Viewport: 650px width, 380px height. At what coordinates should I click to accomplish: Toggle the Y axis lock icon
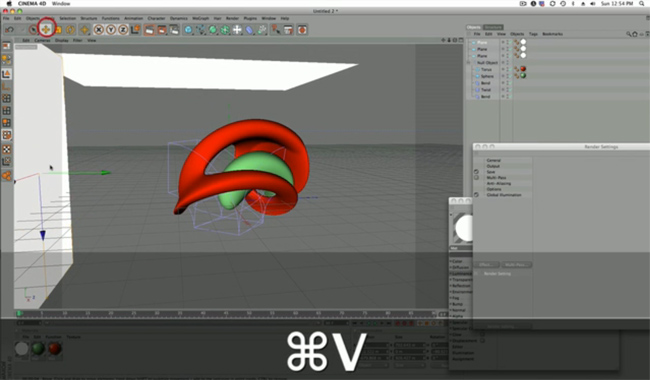click(x=111, y=29)
